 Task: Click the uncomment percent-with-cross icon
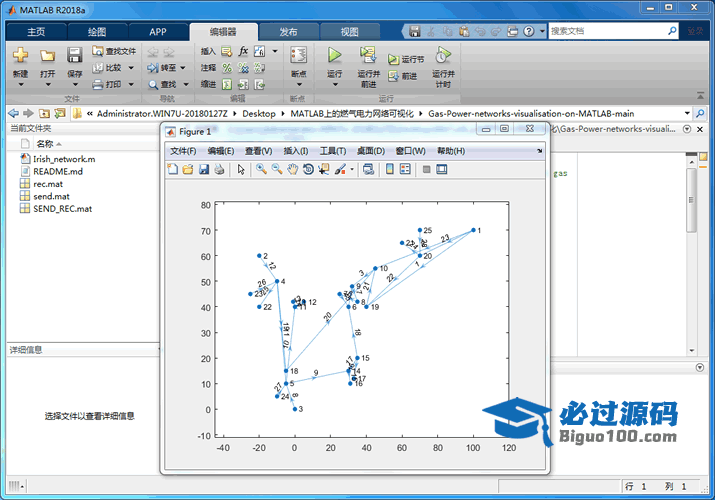click(x=243, y=68)
